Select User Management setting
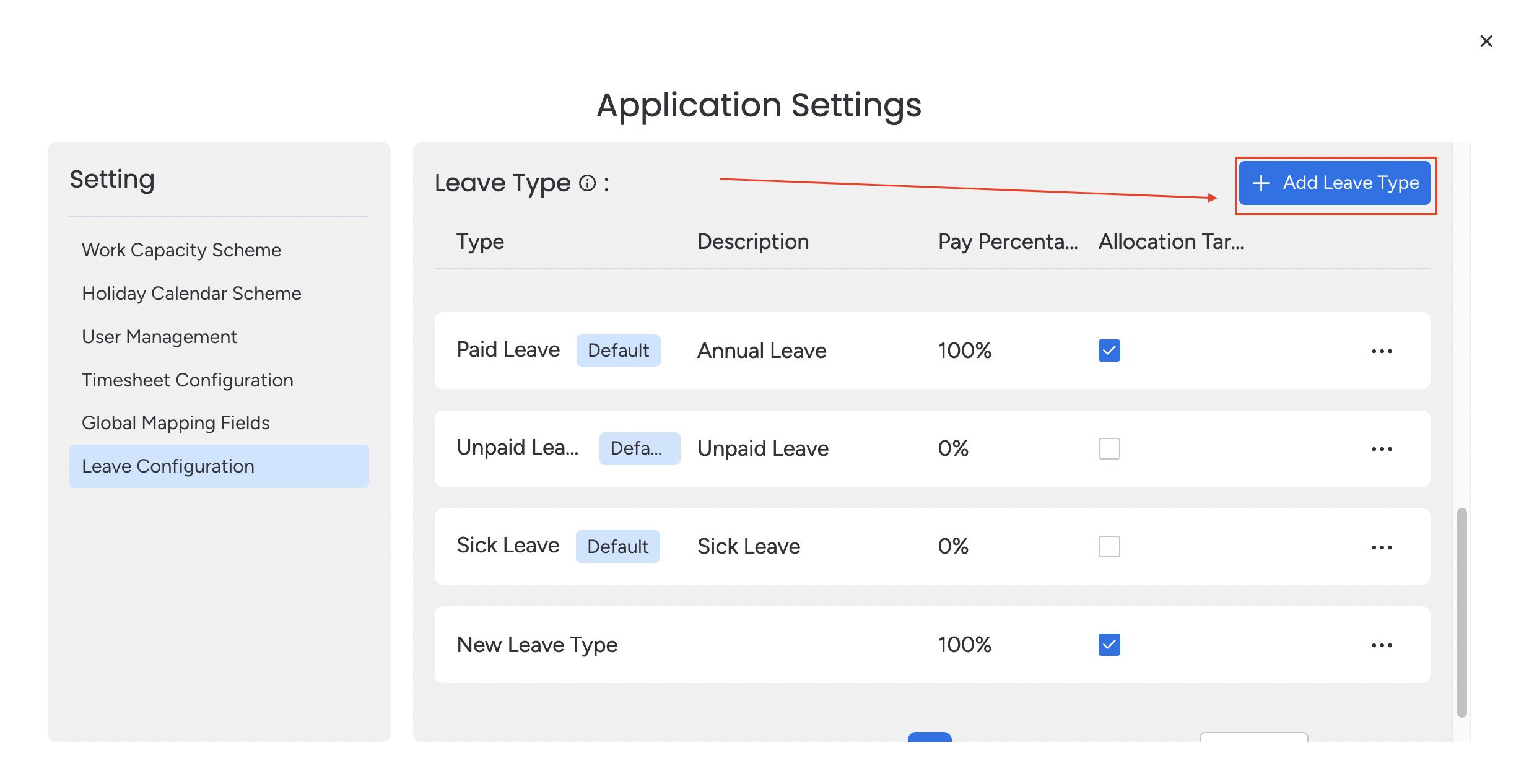1516x784 pixels. pyautogui.click(x=159, y=335)
